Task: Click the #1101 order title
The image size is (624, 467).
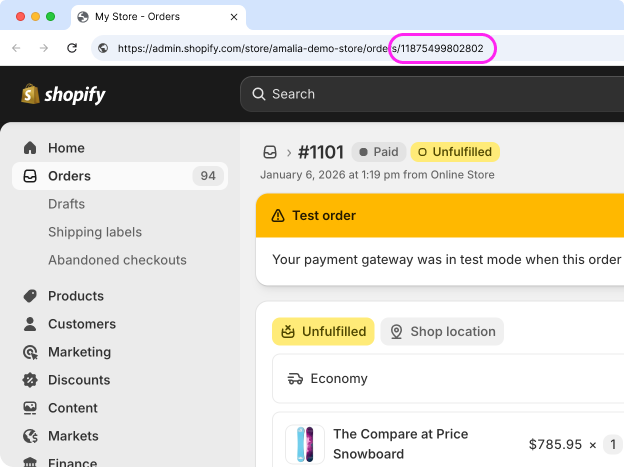Action: (321, 152)
